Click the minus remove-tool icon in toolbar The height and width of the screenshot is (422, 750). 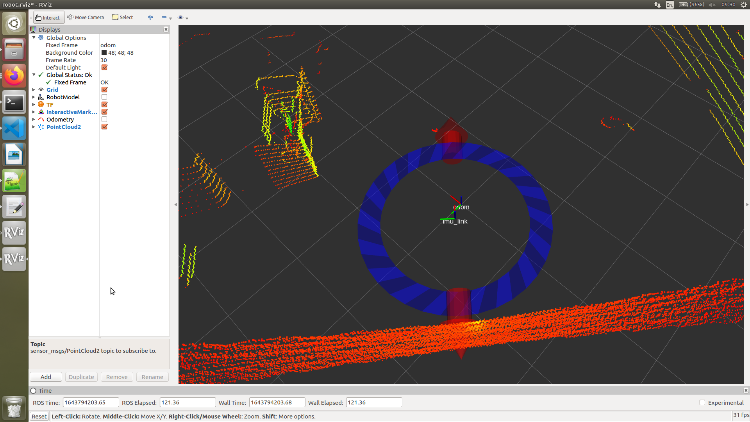point(165,17)
